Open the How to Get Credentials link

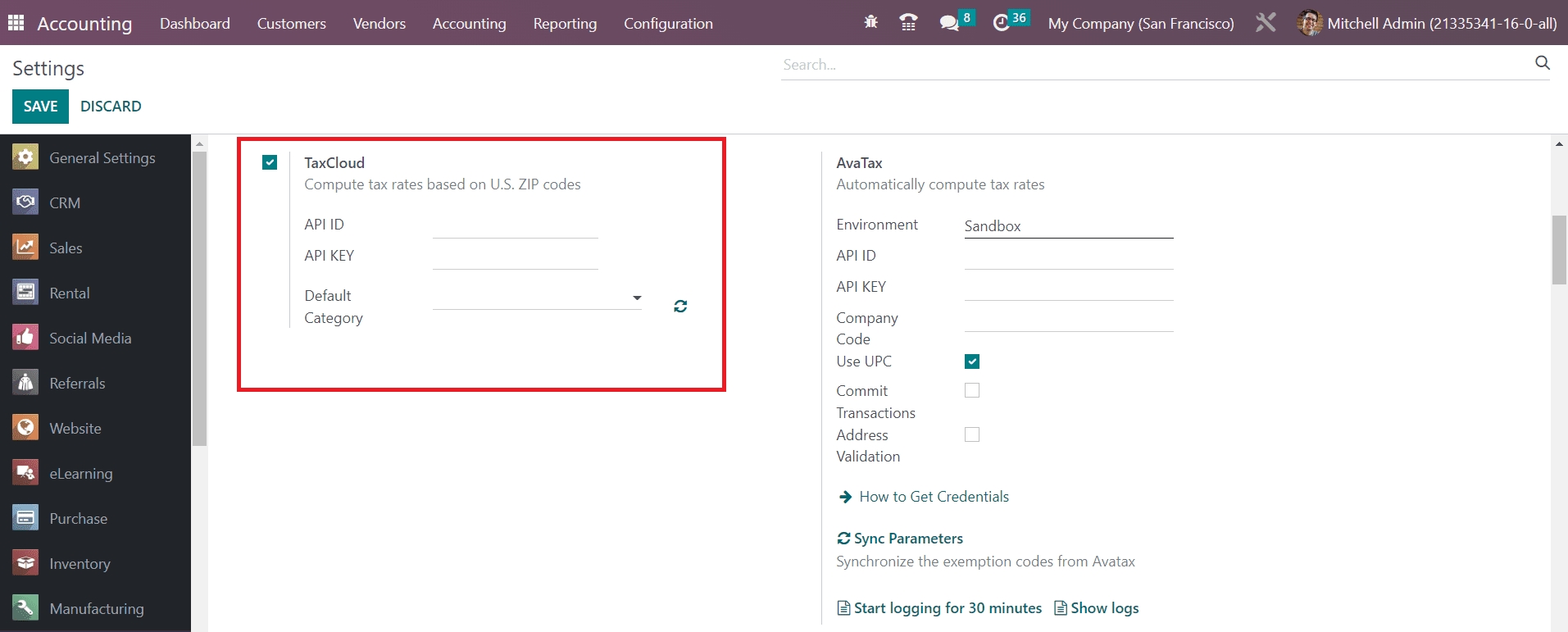coord(934,497)
